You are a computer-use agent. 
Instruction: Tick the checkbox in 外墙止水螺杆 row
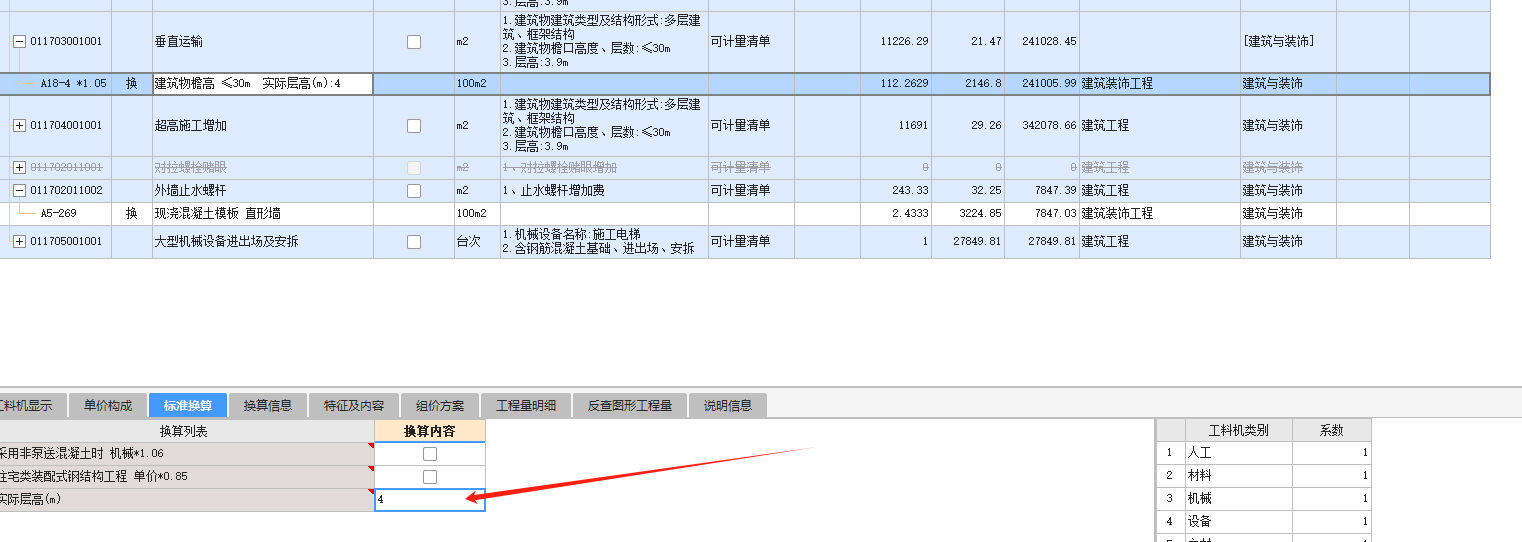(414, 190)
